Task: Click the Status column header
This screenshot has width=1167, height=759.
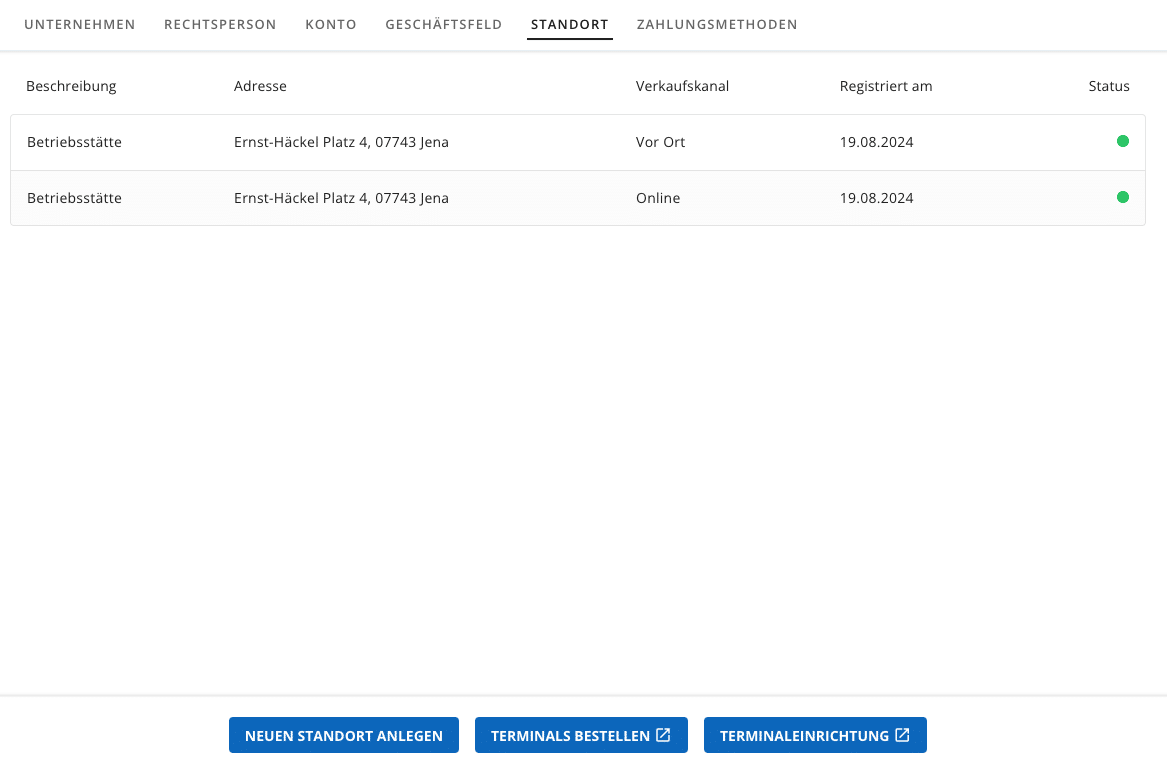Action: click(x=1109, y=86)
